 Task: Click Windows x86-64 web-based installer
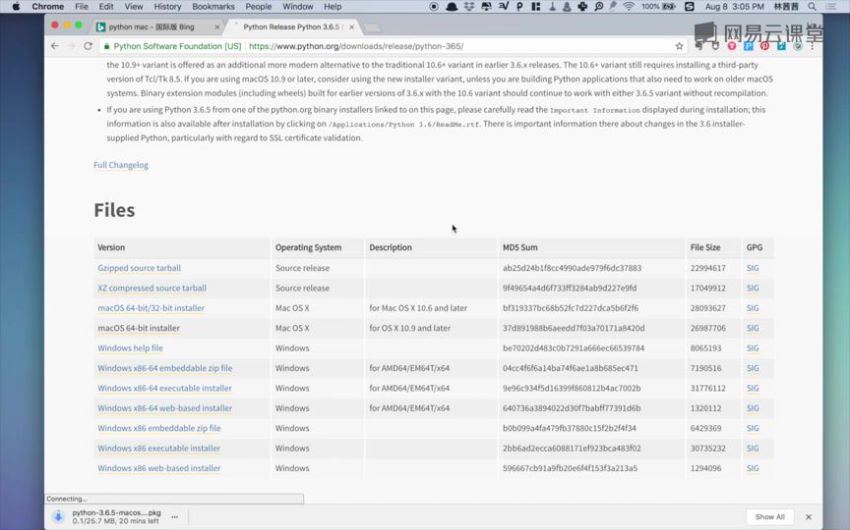[x=165, y=408]
